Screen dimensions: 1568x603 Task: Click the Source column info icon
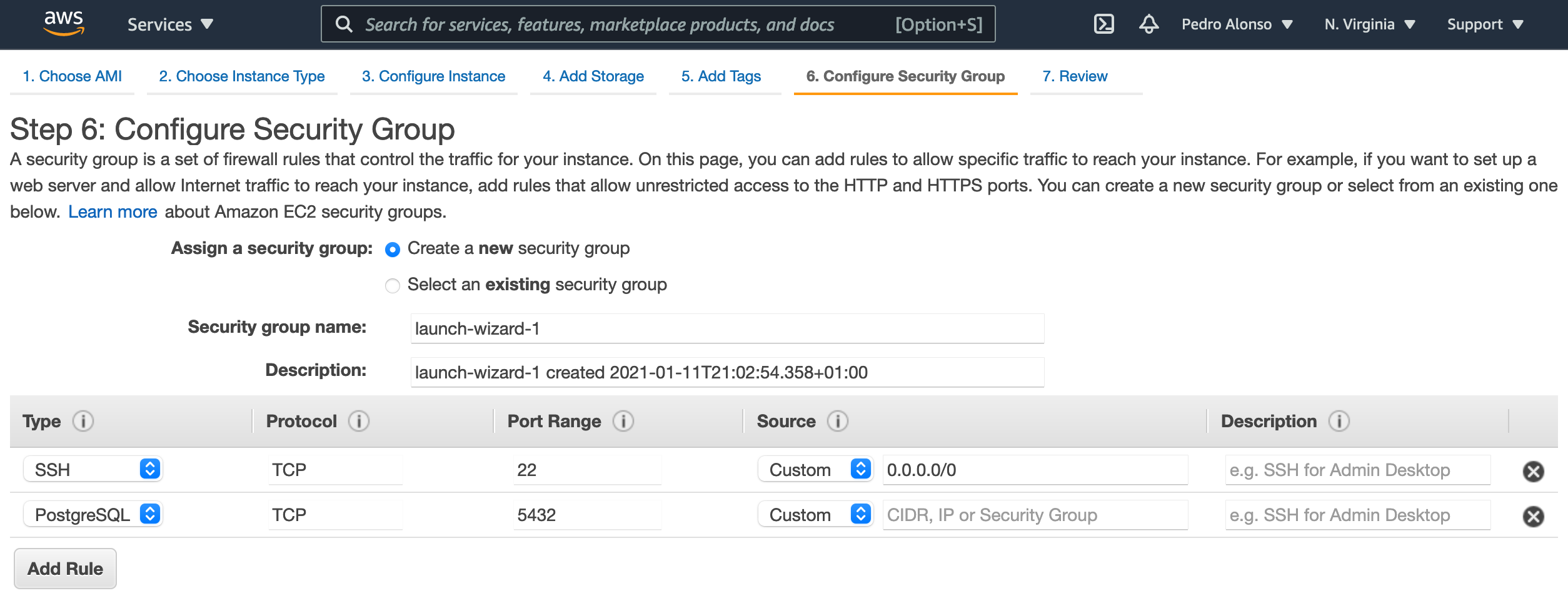click(x=838, y=422)
